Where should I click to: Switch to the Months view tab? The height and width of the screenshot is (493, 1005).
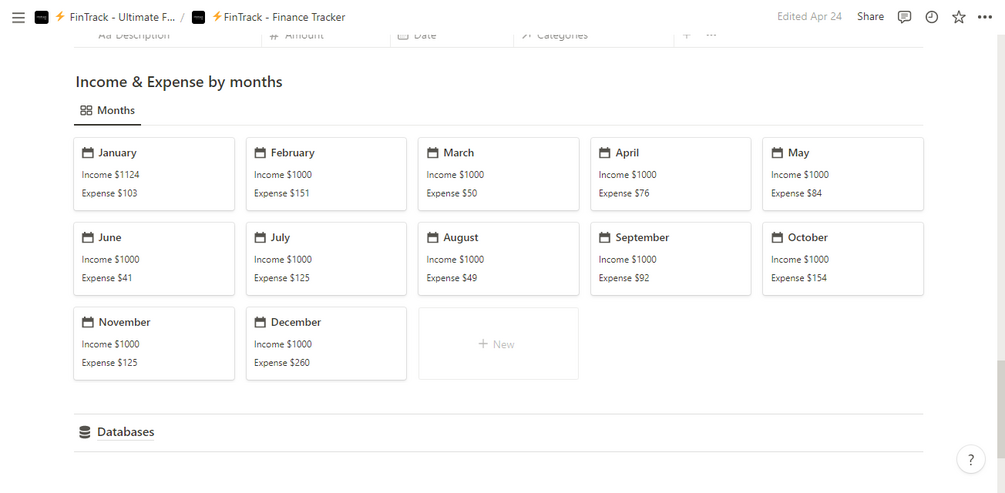pyautogui.click(x=108, y=111)
